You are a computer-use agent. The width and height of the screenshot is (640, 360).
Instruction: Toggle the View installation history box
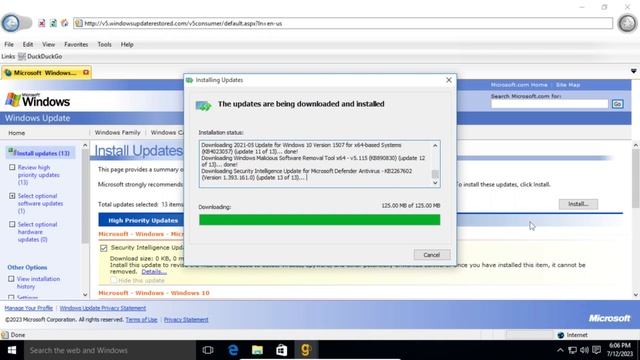11,279
